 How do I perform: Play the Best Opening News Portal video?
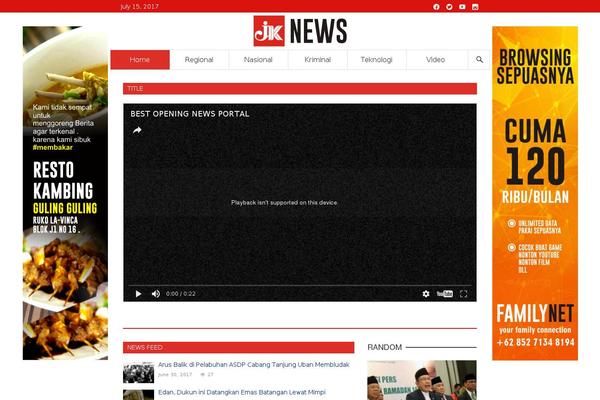click(138, 294)
